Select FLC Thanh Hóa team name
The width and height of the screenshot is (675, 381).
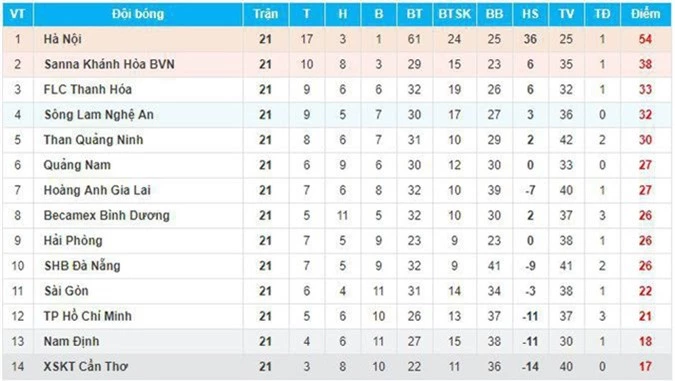(x=88, y=90)
